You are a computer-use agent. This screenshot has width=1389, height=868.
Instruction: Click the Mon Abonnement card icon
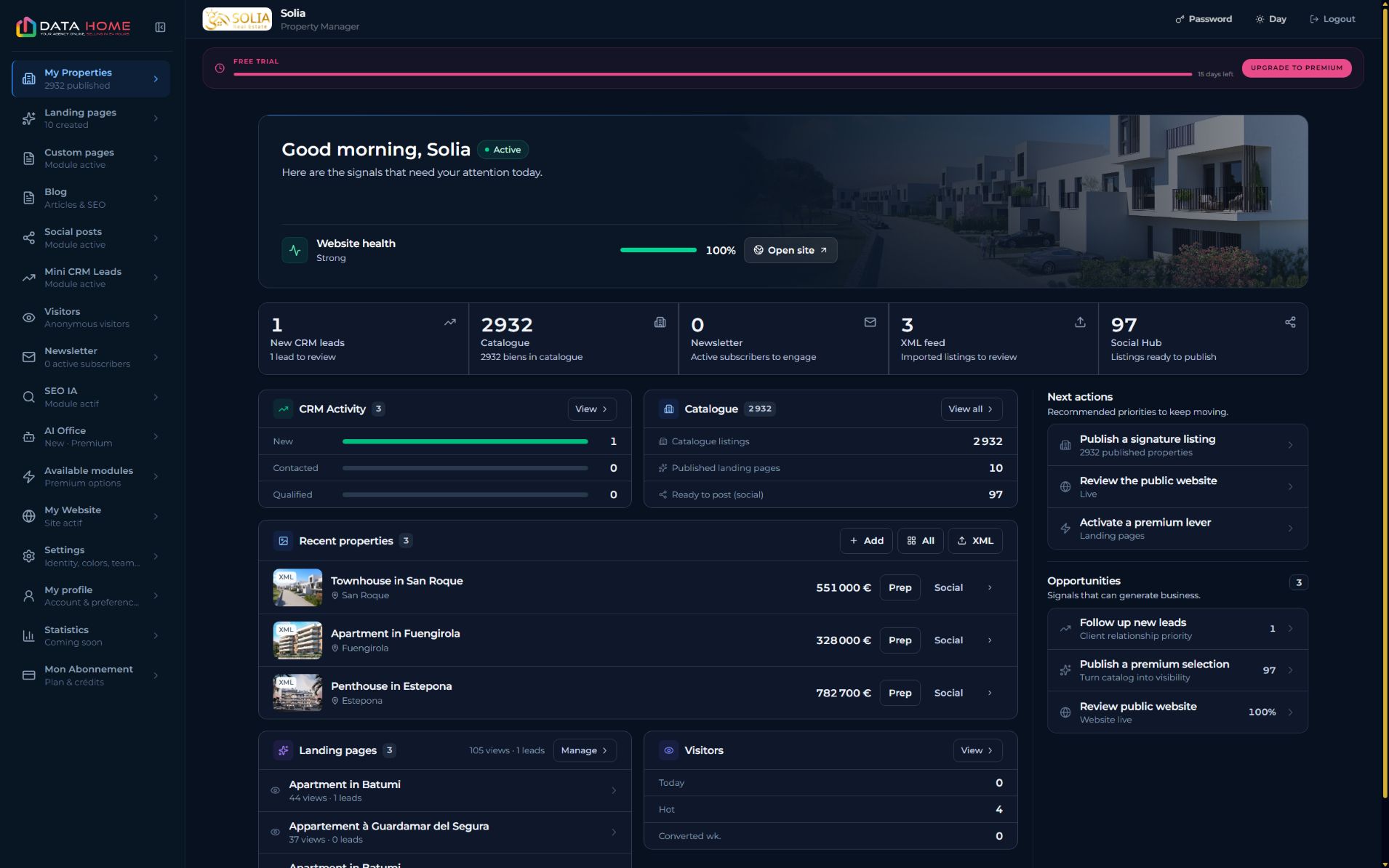click(29, 675)
